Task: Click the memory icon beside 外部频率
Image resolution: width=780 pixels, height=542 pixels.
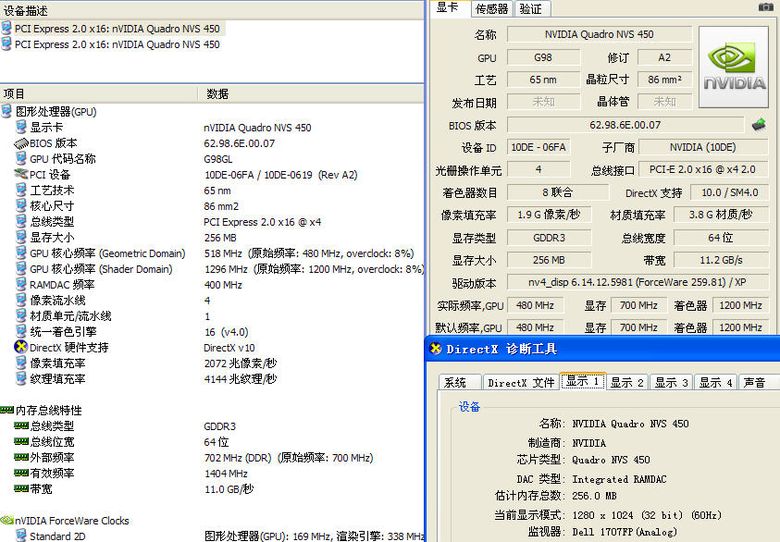Action: pyautogui.click(x=21, y=456)
